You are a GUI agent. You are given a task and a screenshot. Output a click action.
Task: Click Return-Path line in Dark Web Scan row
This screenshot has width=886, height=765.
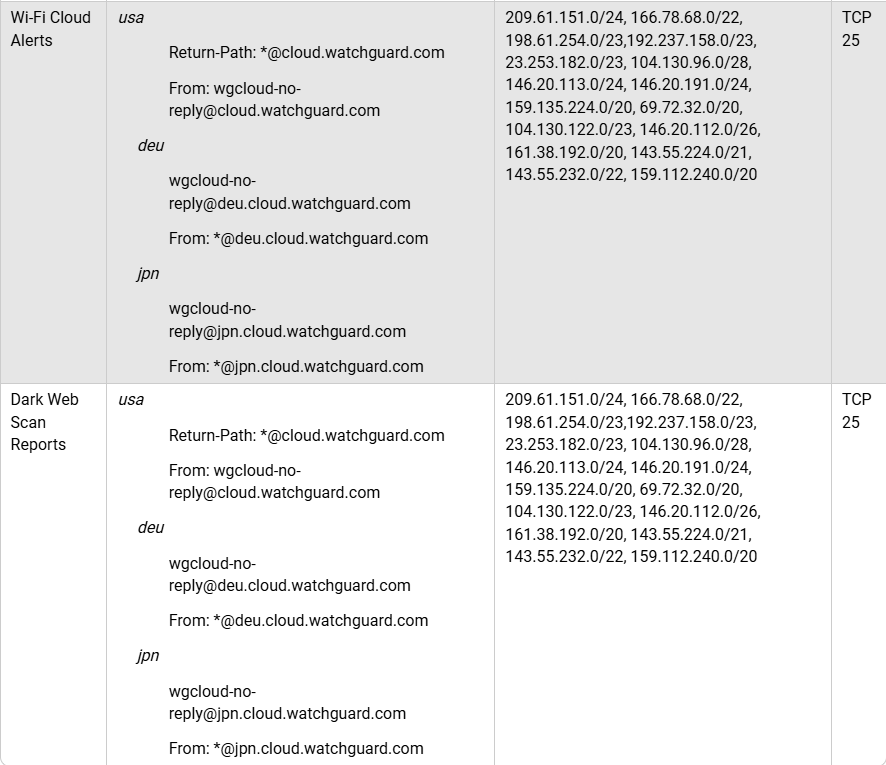(x=306, y=436)
